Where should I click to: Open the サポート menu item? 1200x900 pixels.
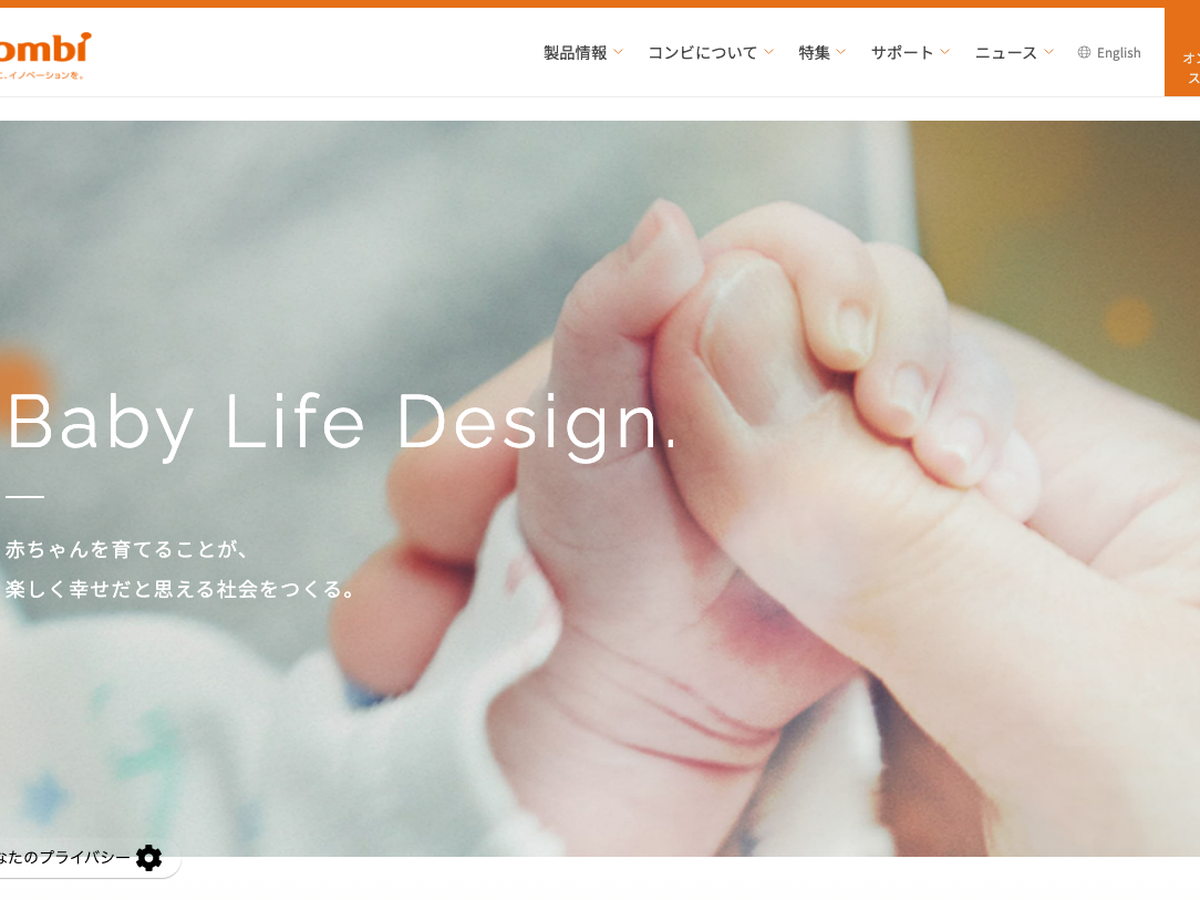point(902,53)
